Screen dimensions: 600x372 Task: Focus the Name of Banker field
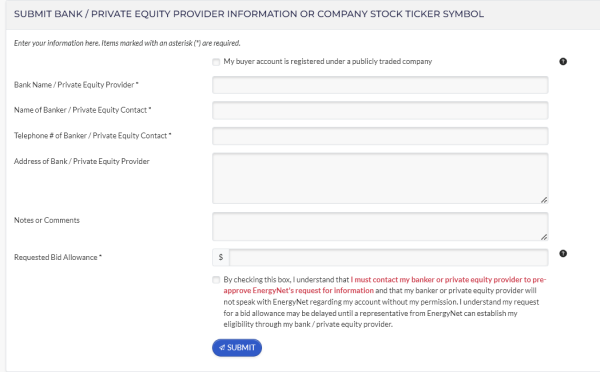(x=380, y=110)
